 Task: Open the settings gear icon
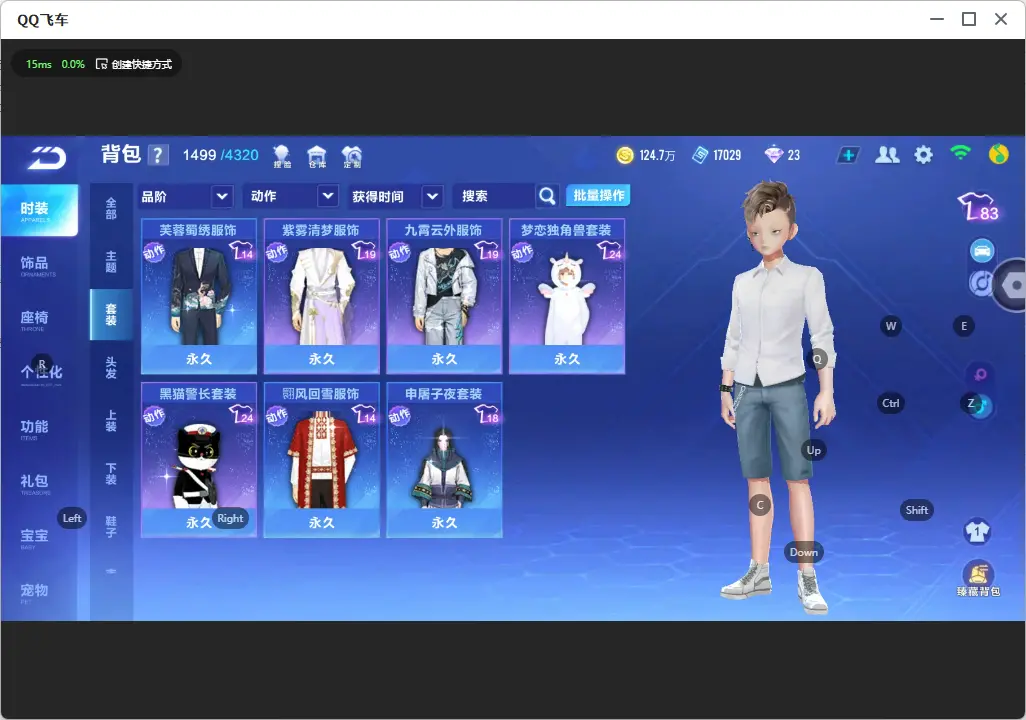click(923, 155)
